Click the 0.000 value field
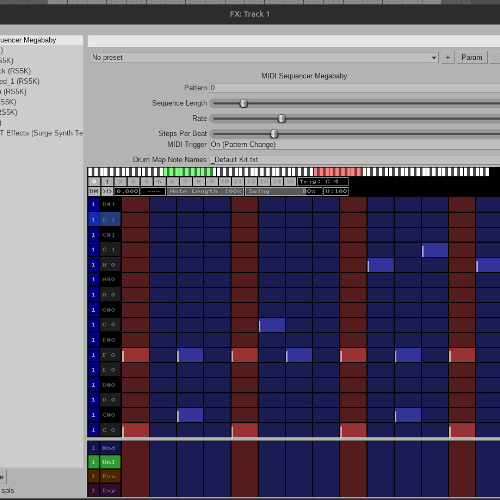This screenshot has width=500, height=500. 127,191
